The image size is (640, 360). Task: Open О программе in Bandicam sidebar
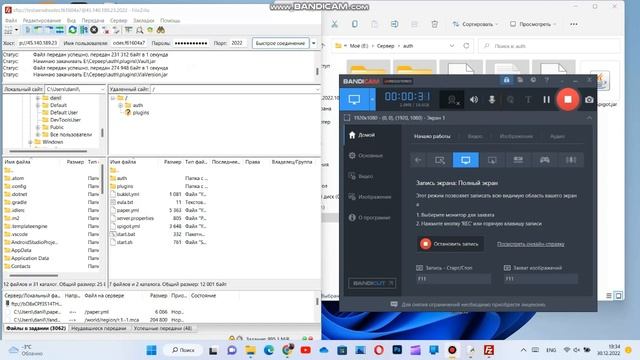(x=370, y=218)
